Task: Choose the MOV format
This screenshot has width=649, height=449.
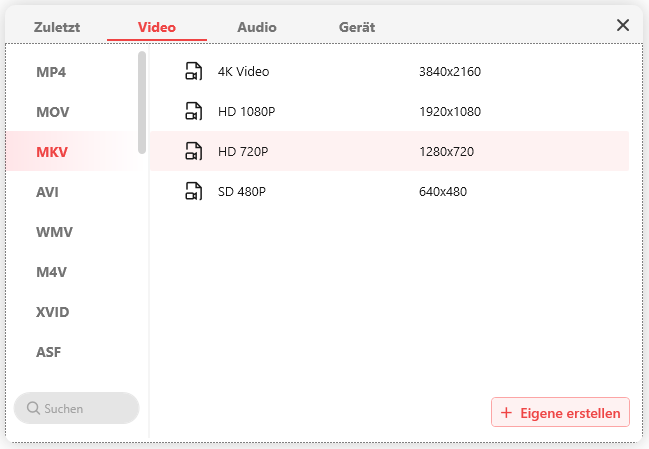Action: click(x=53, y=112)
